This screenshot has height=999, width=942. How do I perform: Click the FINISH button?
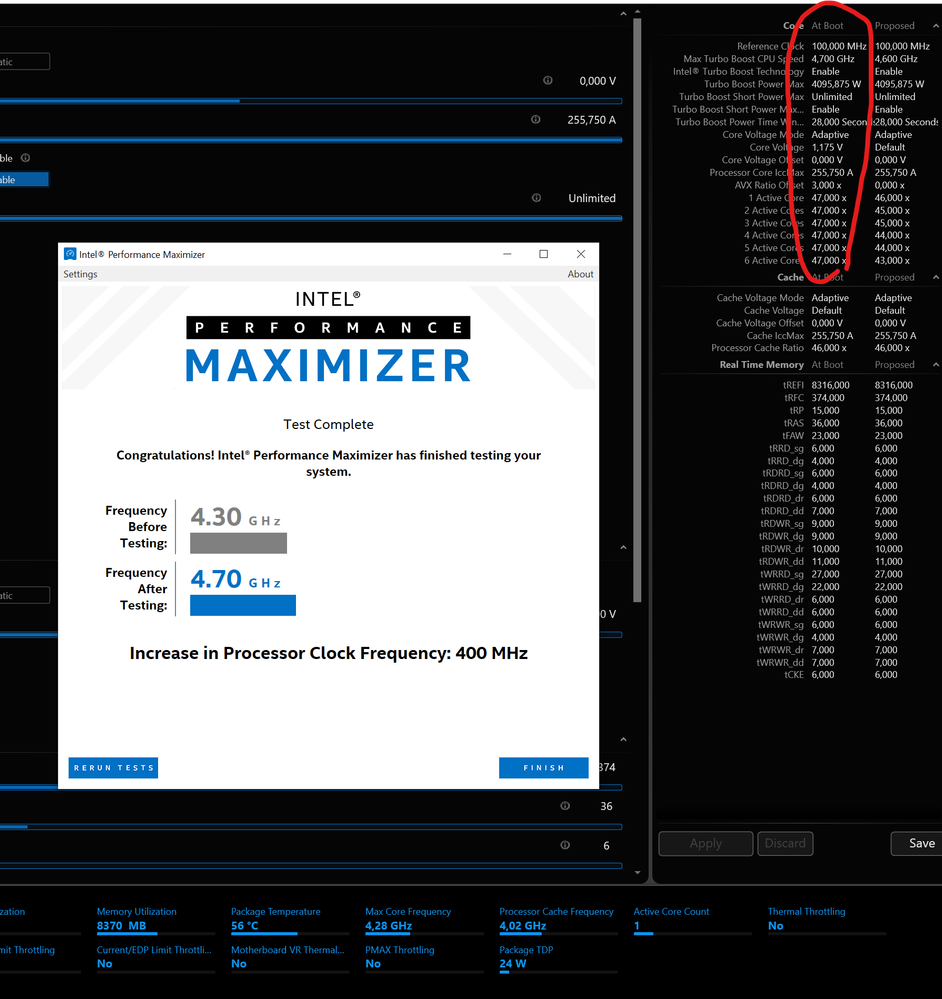tap(543, 768)
